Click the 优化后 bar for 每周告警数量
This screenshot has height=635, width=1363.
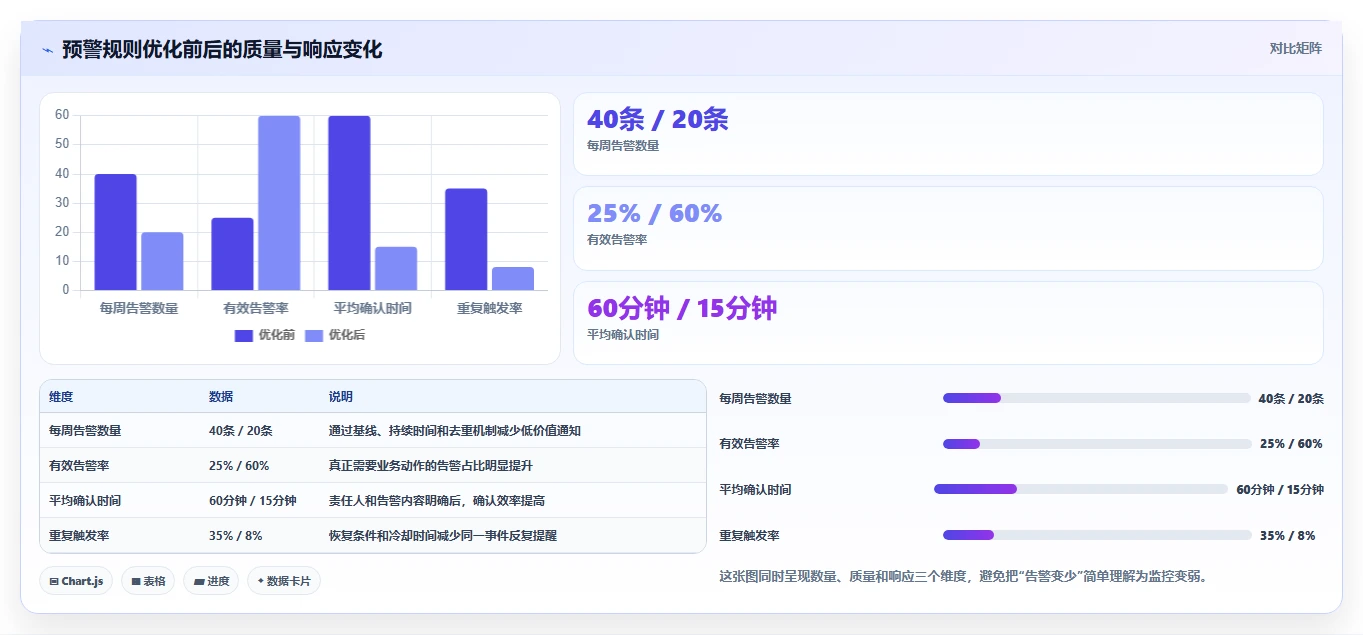[162, 262]
